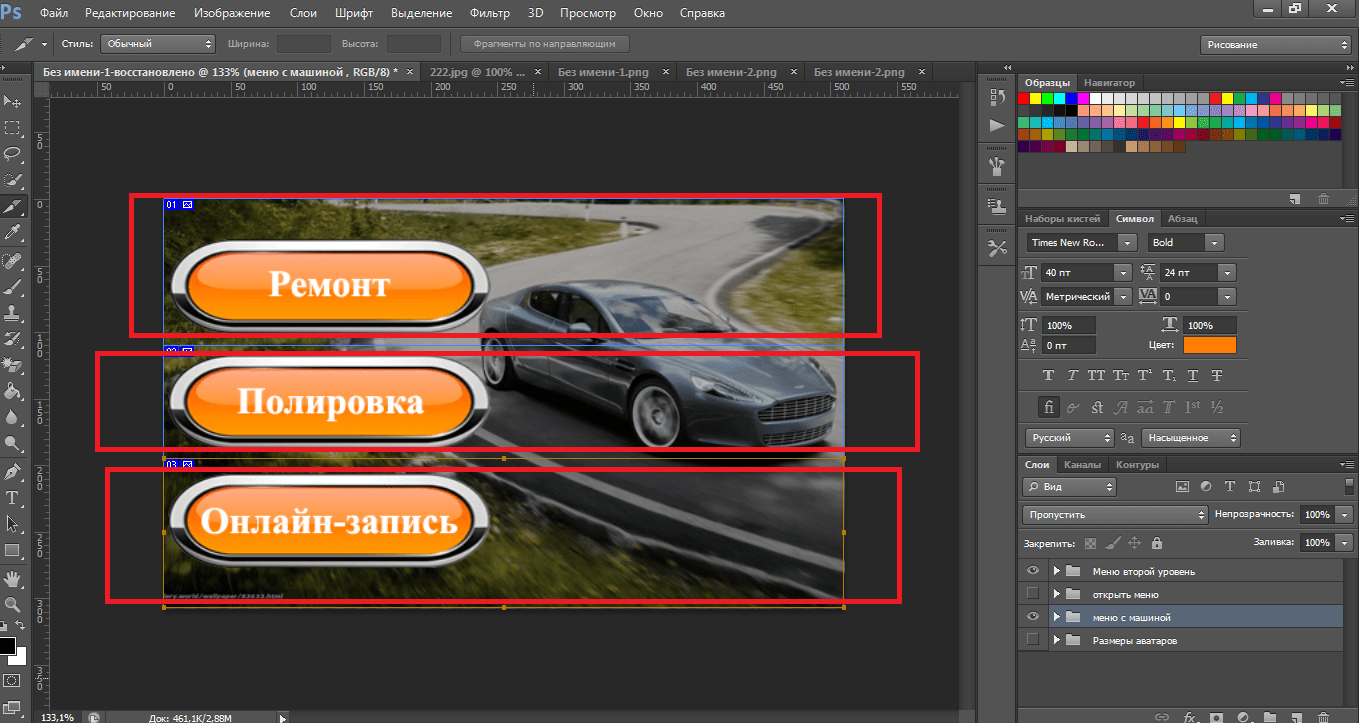Click the 'Фрагменты по направляющим' button
Viewport: 1359px width, 723px height.
(x=545, y=44)
